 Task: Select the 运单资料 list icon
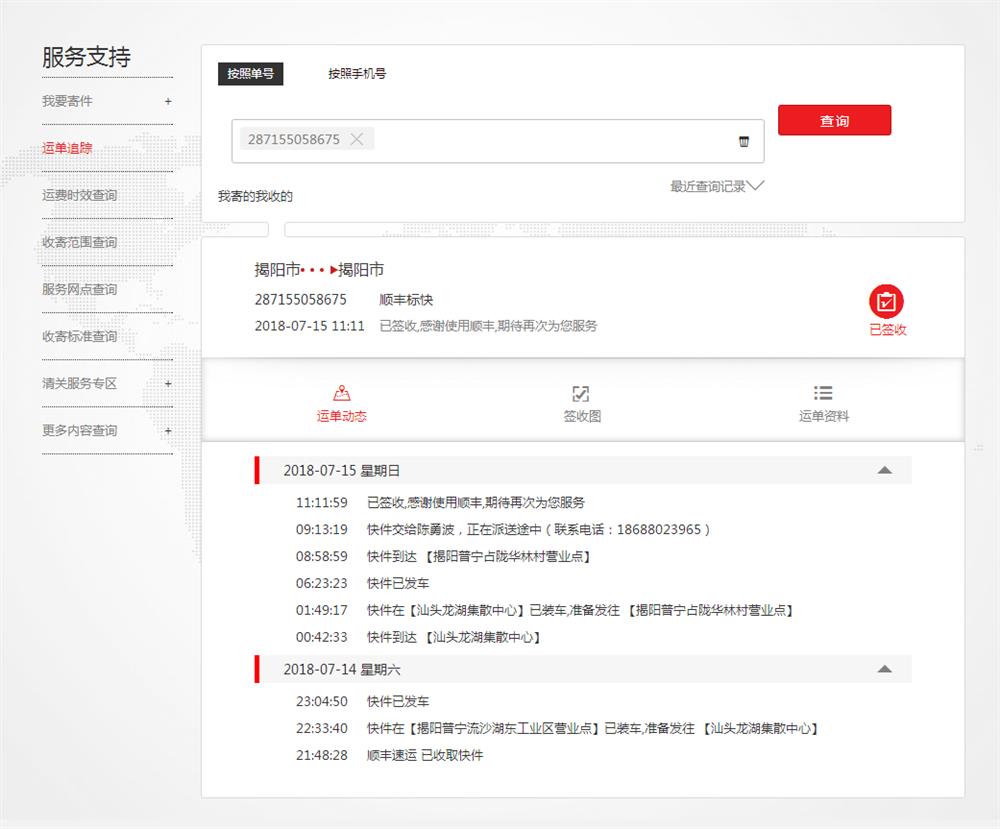pyautogui.click(x=823, y=393)
